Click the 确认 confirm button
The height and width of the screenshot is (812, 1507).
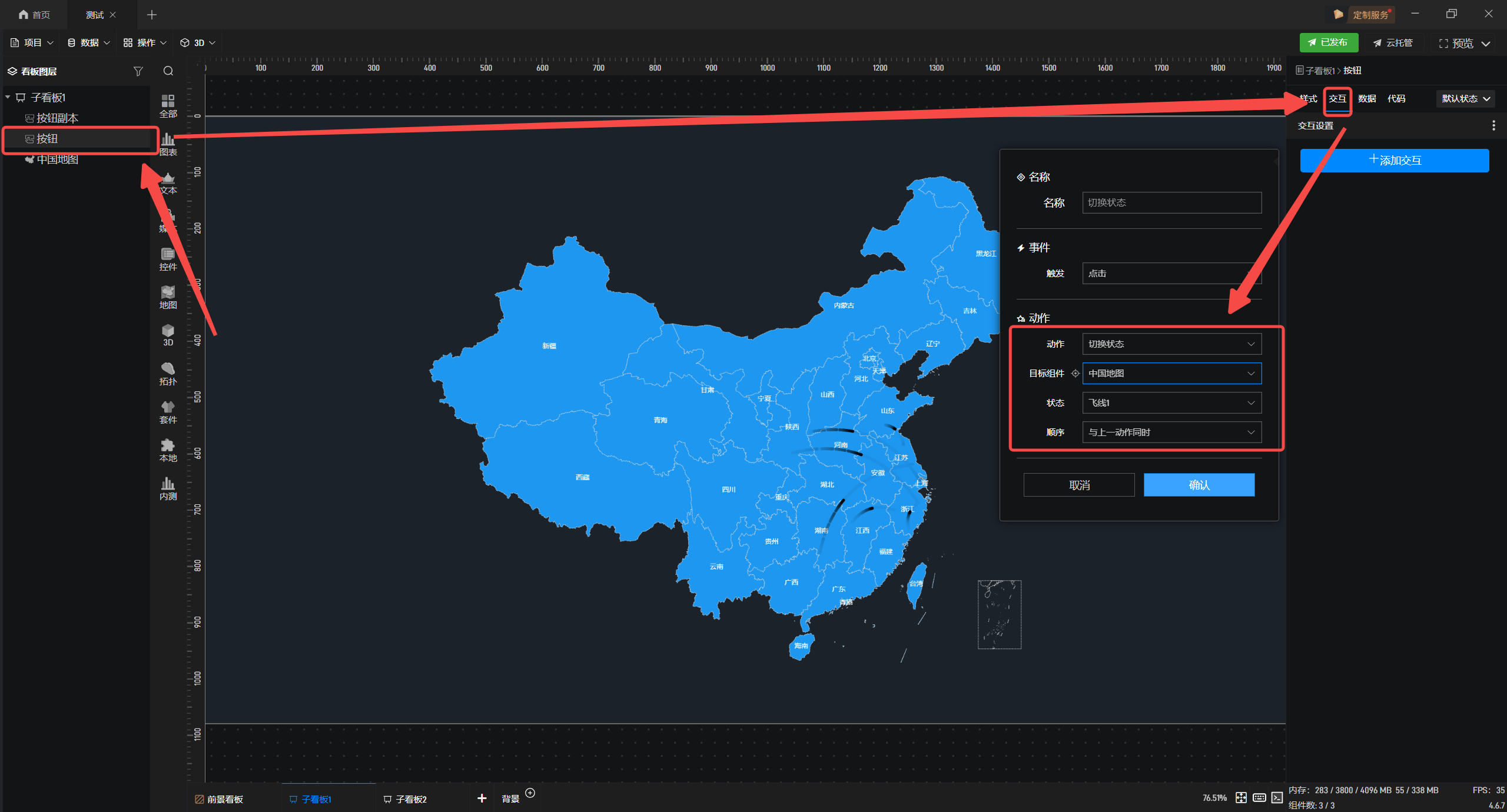[1199, 485]
